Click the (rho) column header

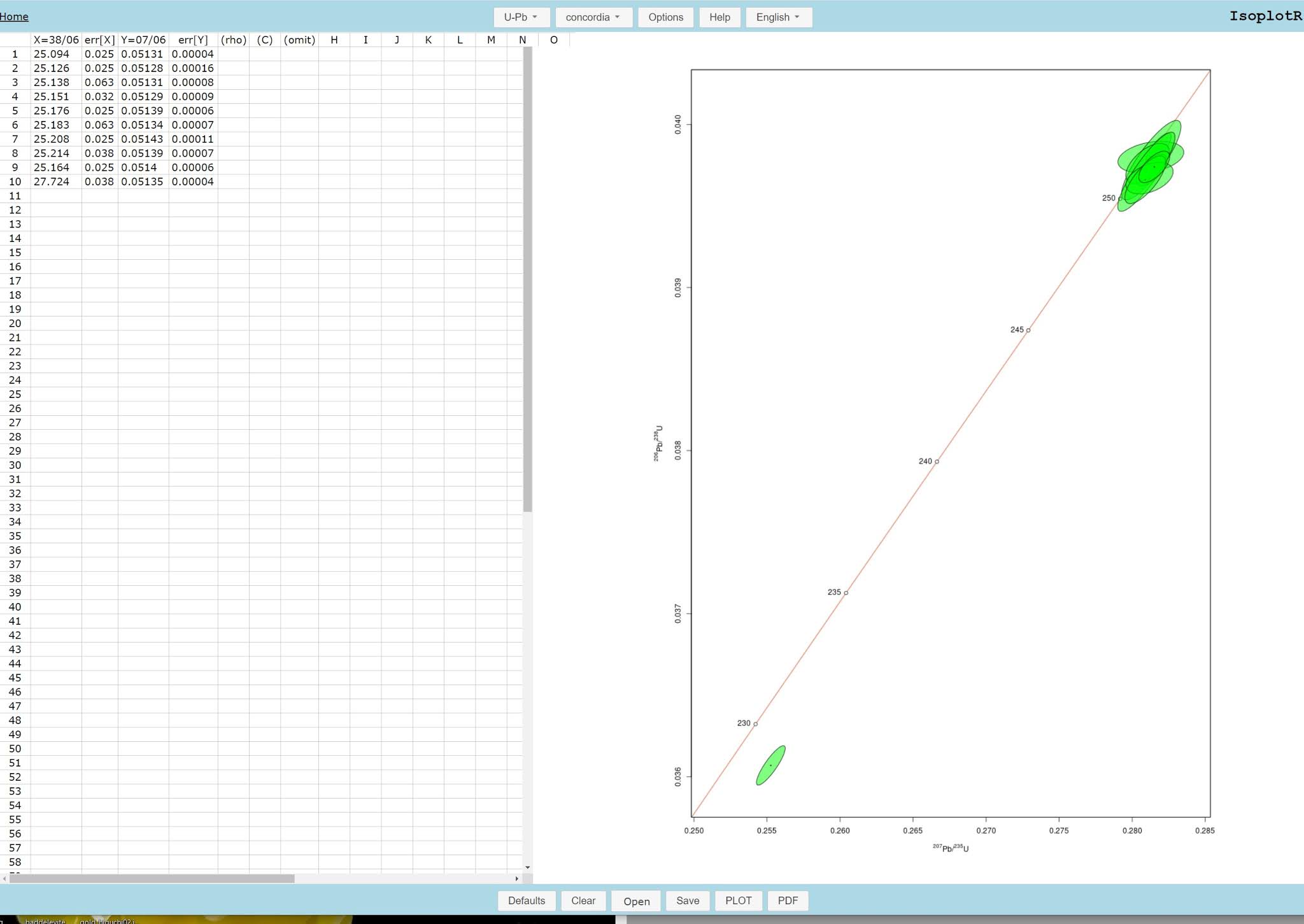tap(233, 39)
